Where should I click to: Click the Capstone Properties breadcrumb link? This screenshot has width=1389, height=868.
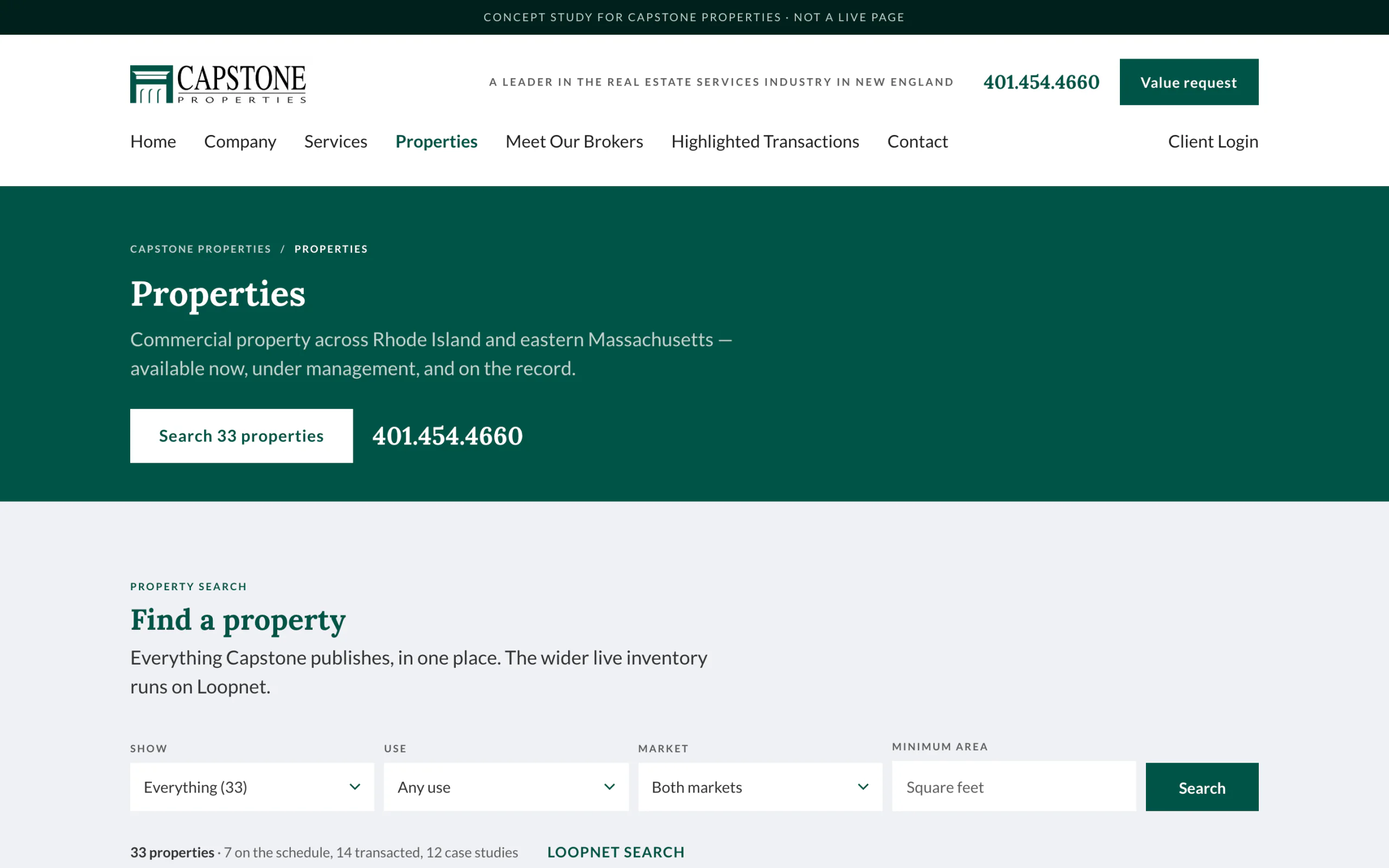click(x=200, y=249)
